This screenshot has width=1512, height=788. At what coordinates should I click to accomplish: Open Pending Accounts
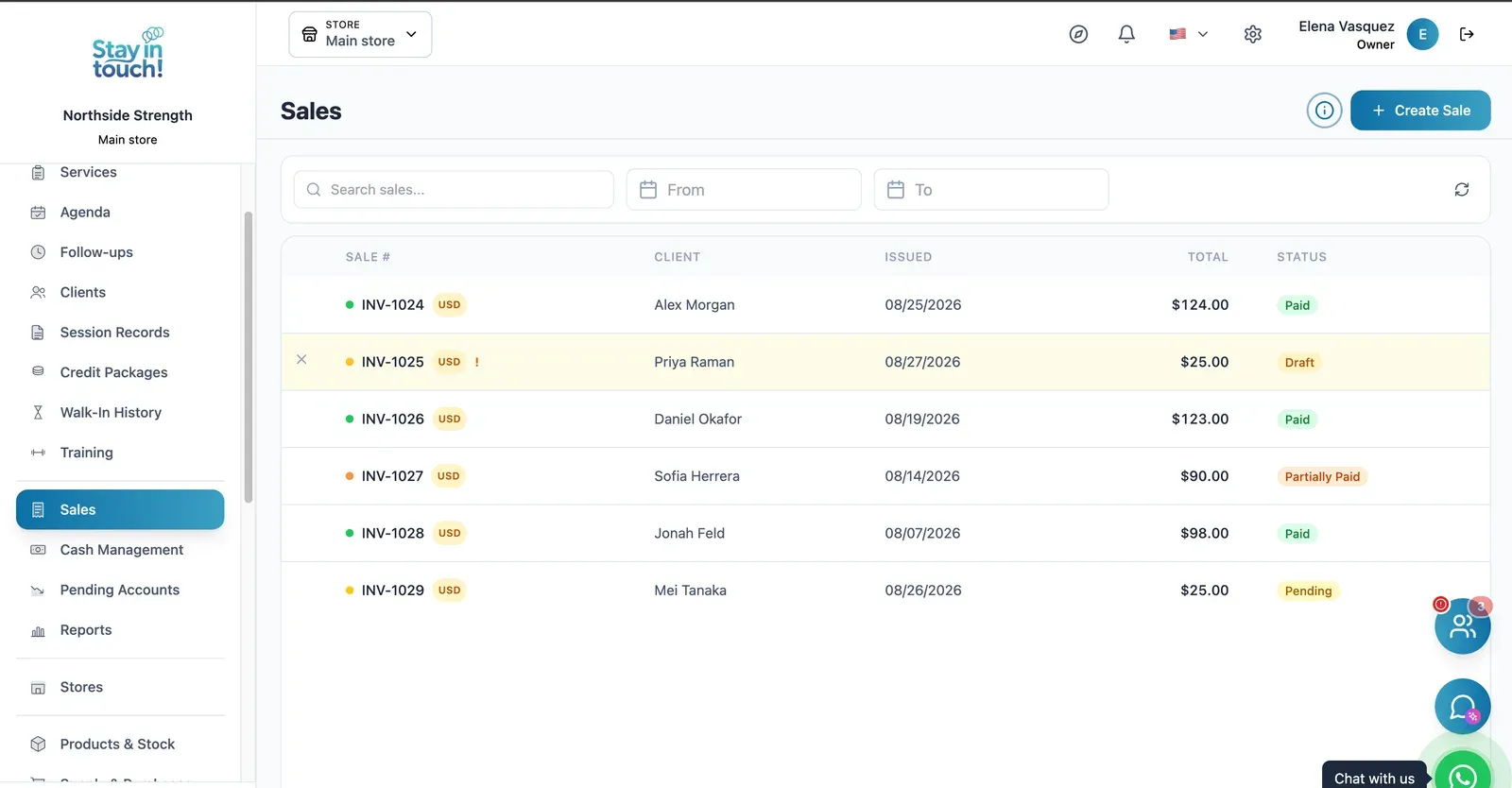[x=121, y=591]
